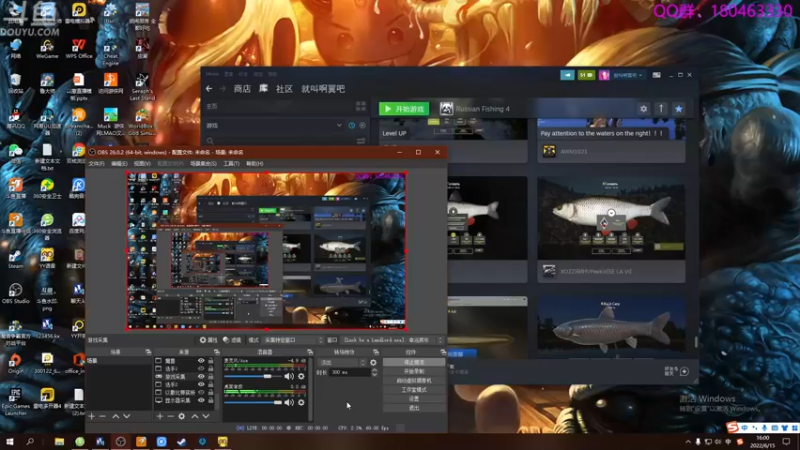Image resolution: width=800 pixels, height=450 pixels.
Task: Open the OBS Edit menu
Action: click(x=119, y=164)
